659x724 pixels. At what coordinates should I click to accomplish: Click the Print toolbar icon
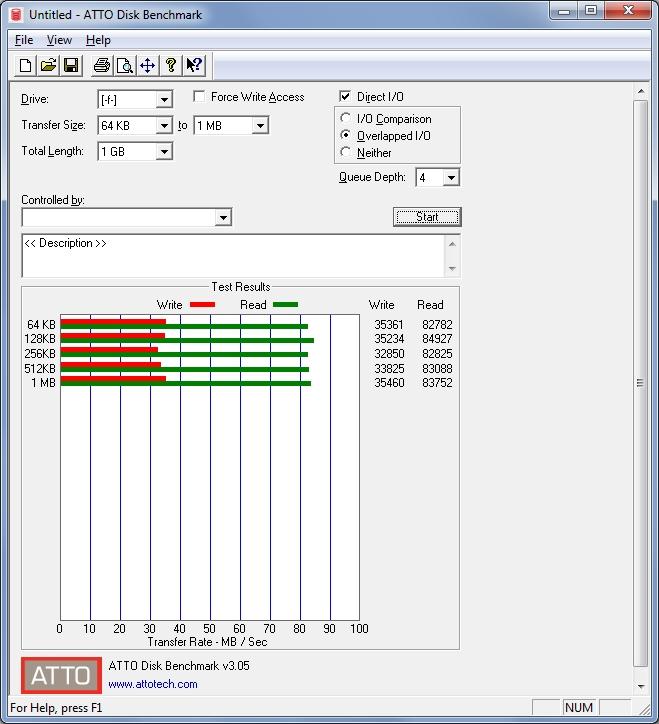(102, 65)
